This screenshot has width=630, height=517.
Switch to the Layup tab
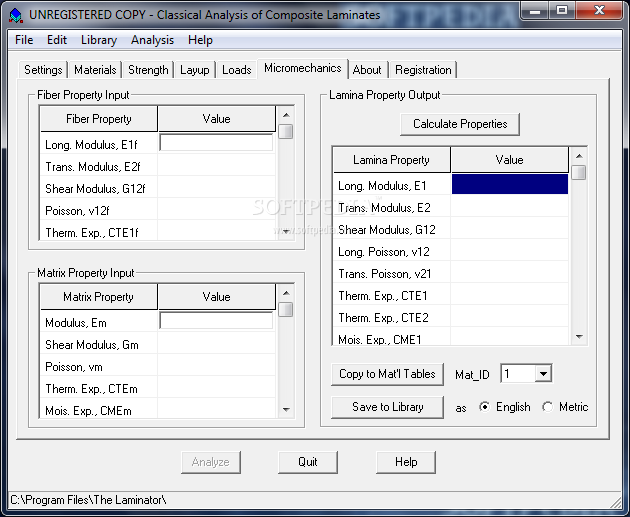tap(194, 70)
